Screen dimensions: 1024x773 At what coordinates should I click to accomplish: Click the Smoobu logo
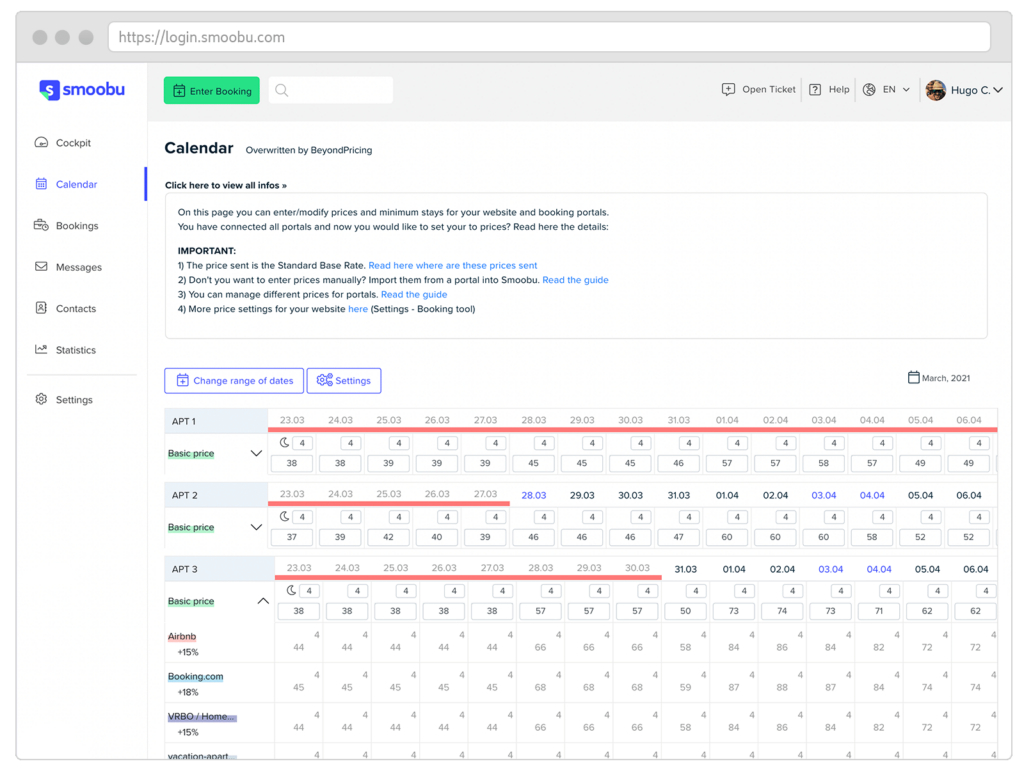pos(82,89)
